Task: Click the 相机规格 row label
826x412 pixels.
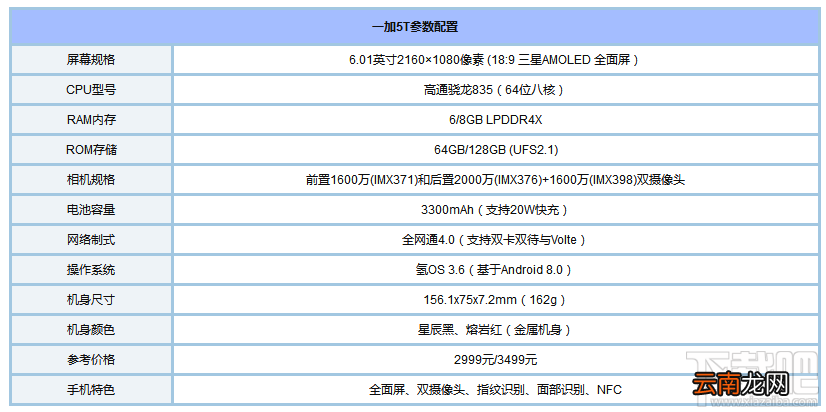Action: [x=91, y=180]
